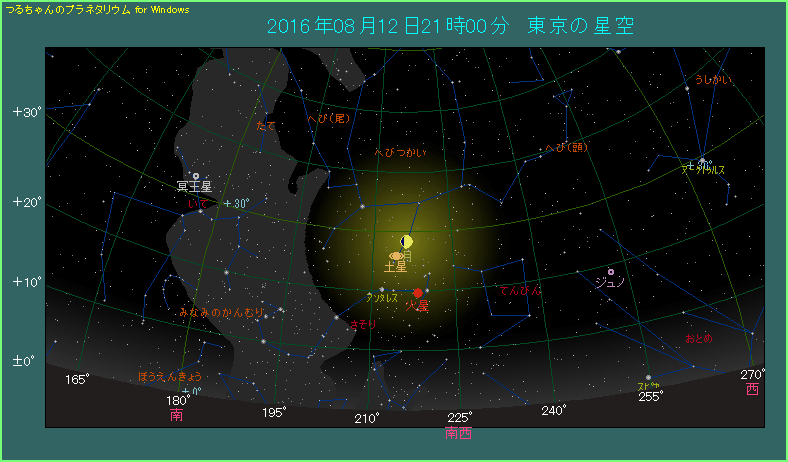The image size is (788, 462).
Task: Click the うしかい (Boötes) constellation label
Action: tap(715, 79)
